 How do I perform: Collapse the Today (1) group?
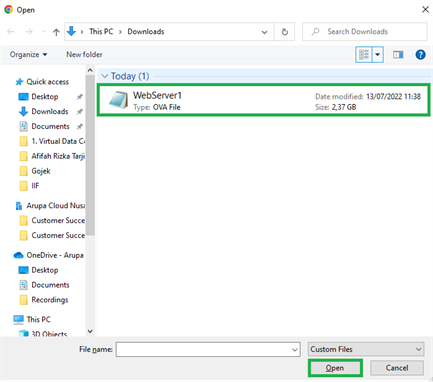coord(105,76)
